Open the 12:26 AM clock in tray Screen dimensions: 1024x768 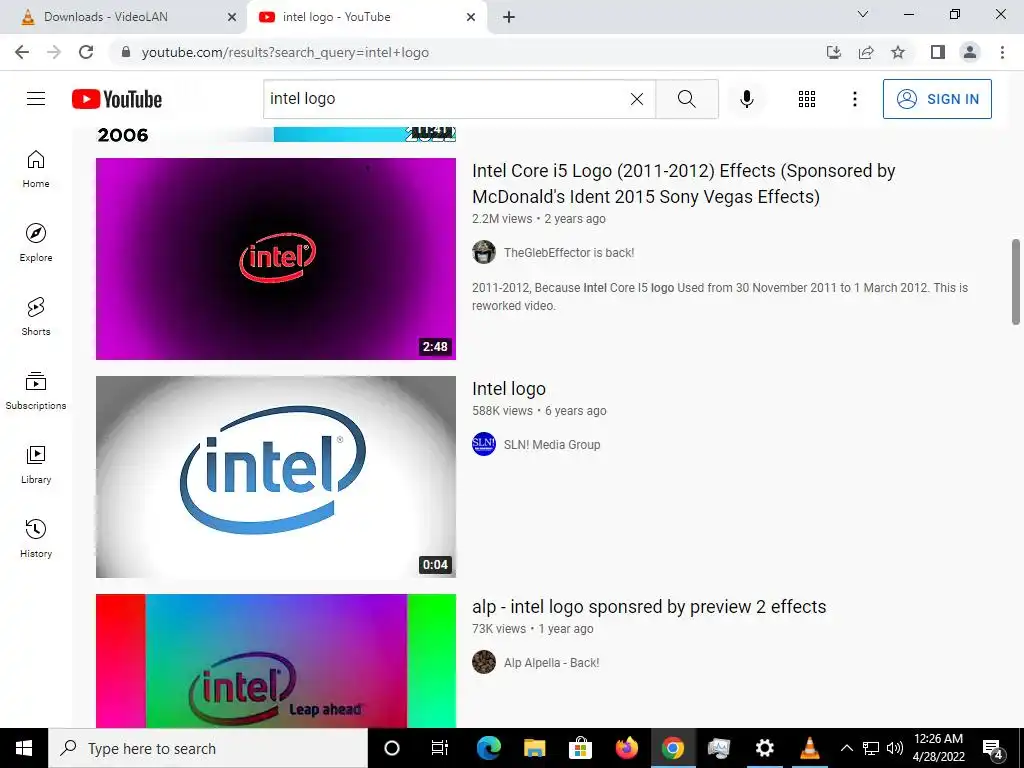pos(938,748)
